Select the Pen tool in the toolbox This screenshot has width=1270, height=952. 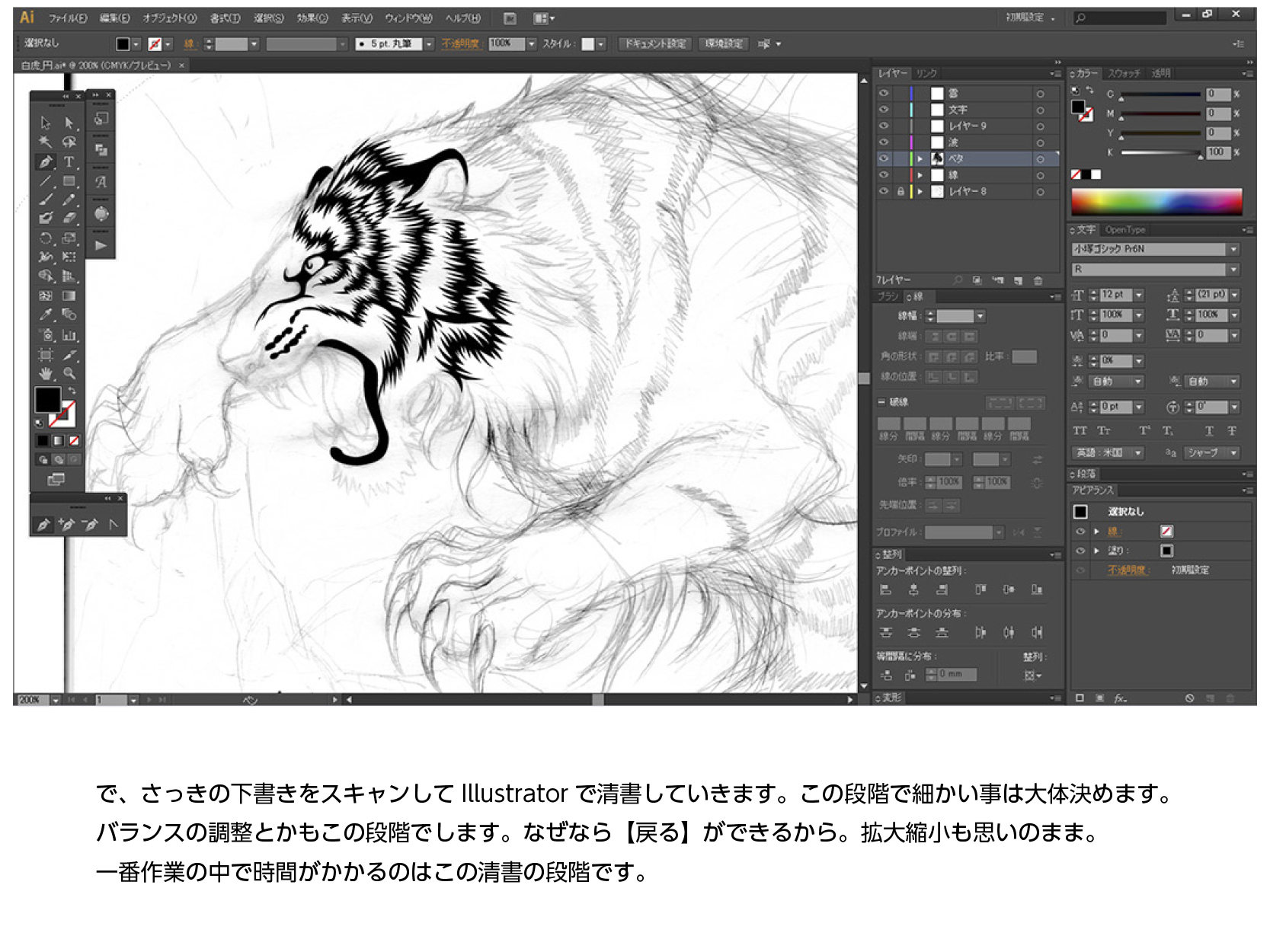(45, 162)
